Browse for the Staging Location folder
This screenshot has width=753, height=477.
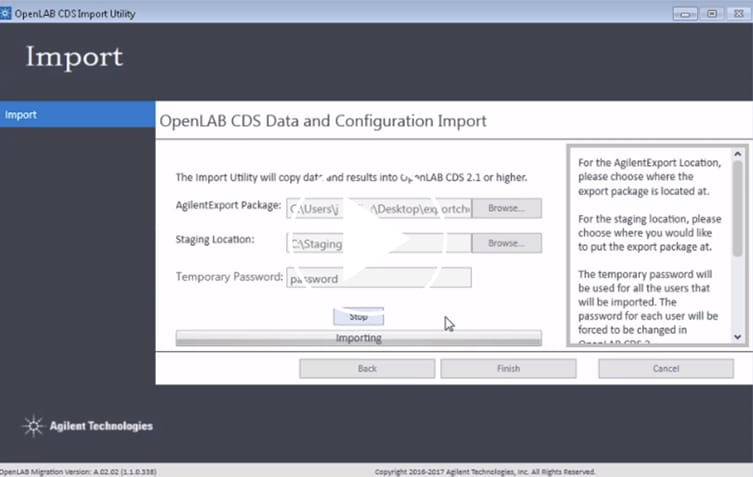pos(506,243)
